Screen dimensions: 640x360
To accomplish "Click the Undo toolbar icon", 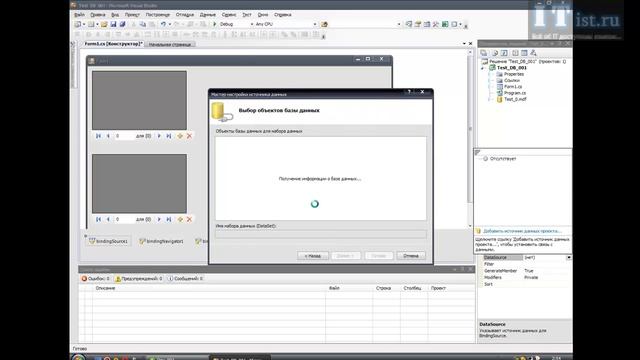I will click(x=163, y=24).
